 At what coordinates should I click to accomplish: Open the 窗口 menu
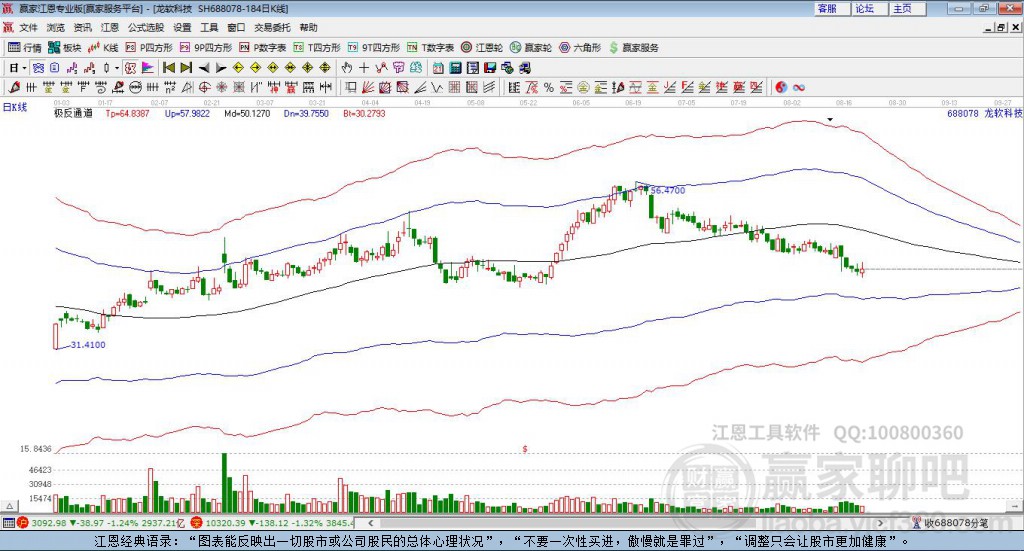pos(236,27)
